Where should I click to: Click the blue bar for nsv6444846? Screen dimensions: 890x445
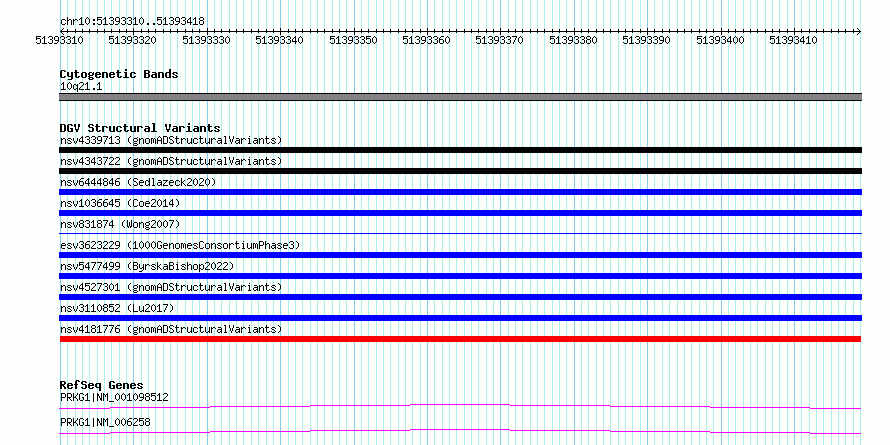click(x=460, y=192)
